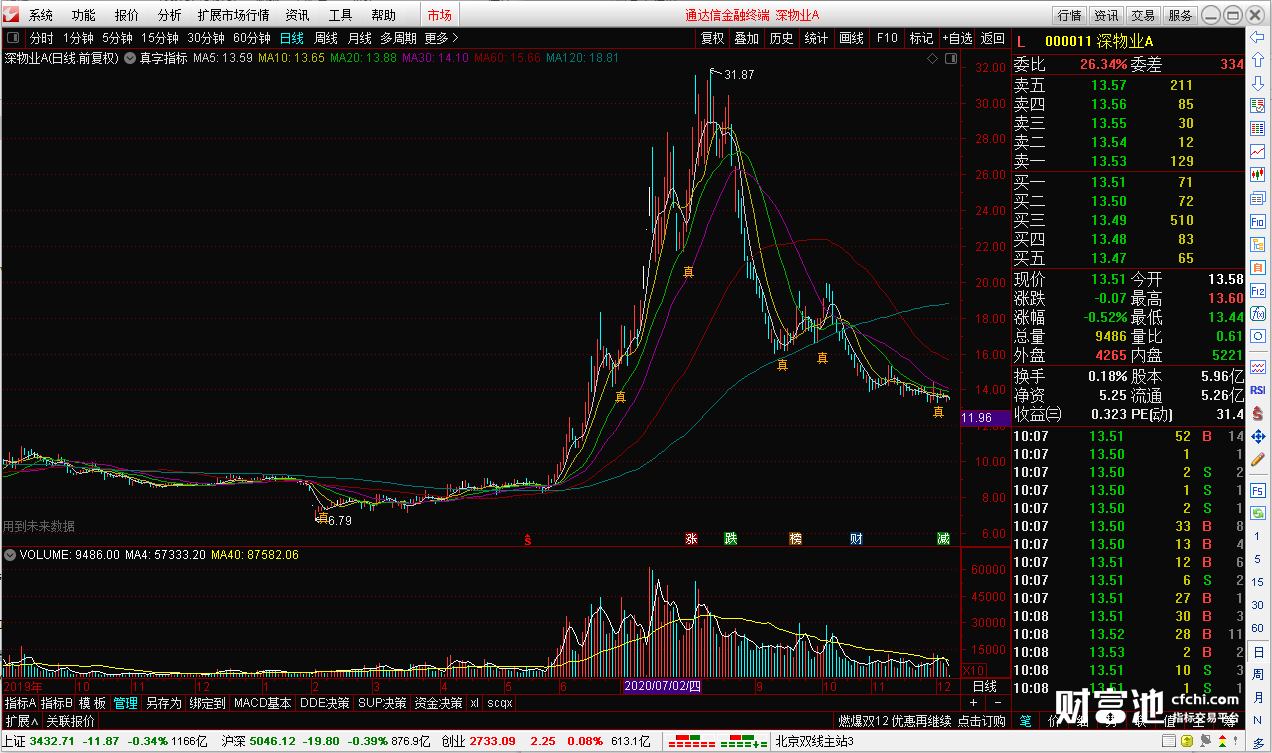The image size is (1272, 753).
Task: Click the 点击订购 subscribe link
Action: point(982,721)
